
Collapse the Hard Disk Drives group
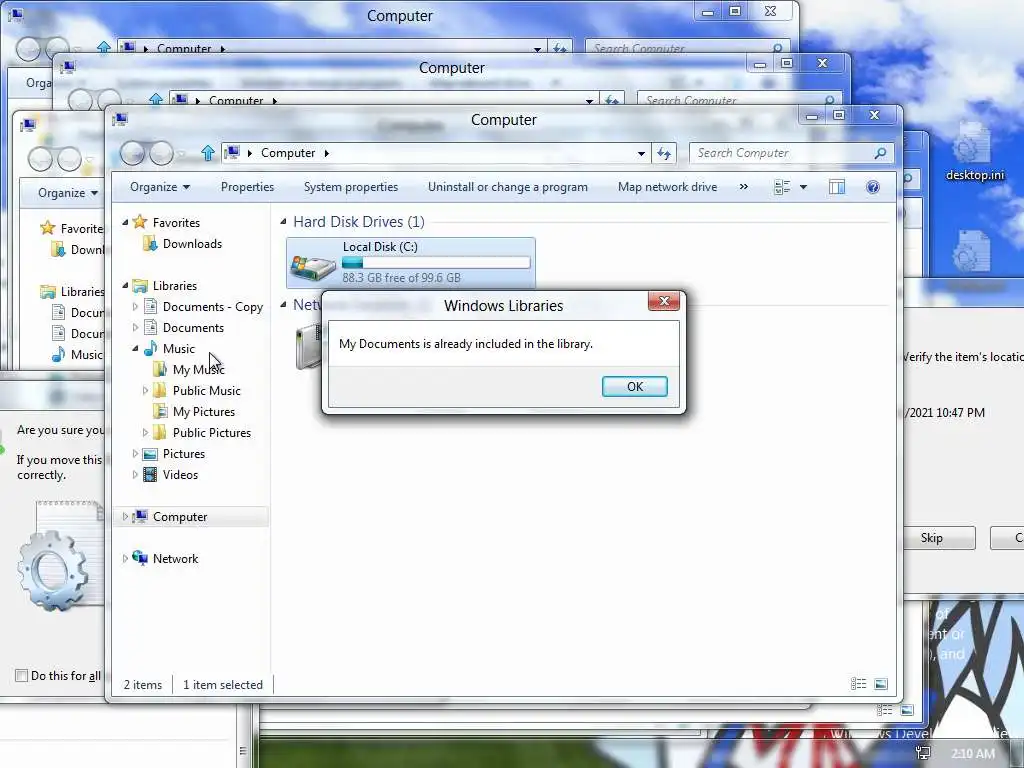pos(283,221)
